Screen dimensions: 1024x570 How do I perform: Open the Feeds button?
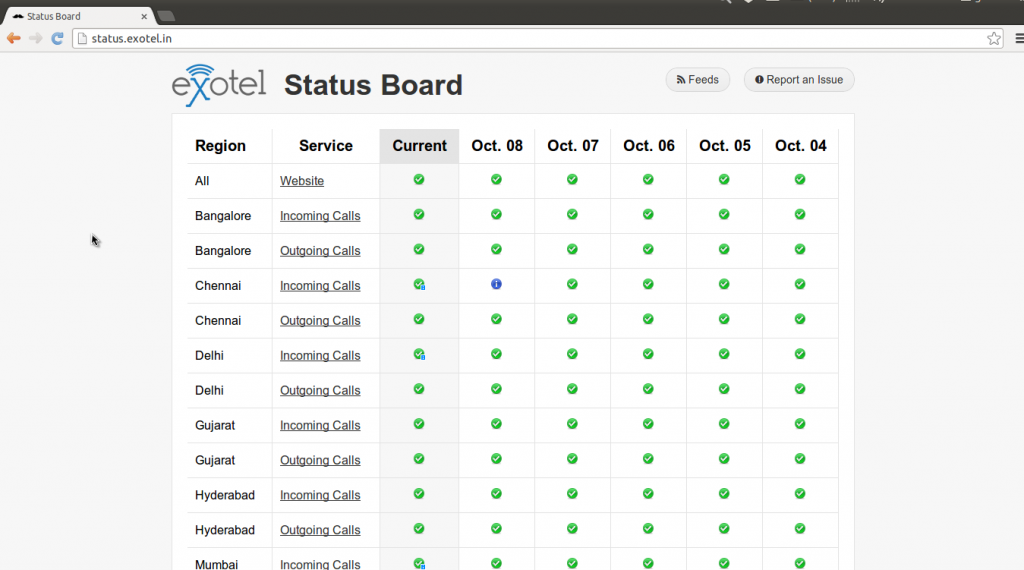coord(697,80)
